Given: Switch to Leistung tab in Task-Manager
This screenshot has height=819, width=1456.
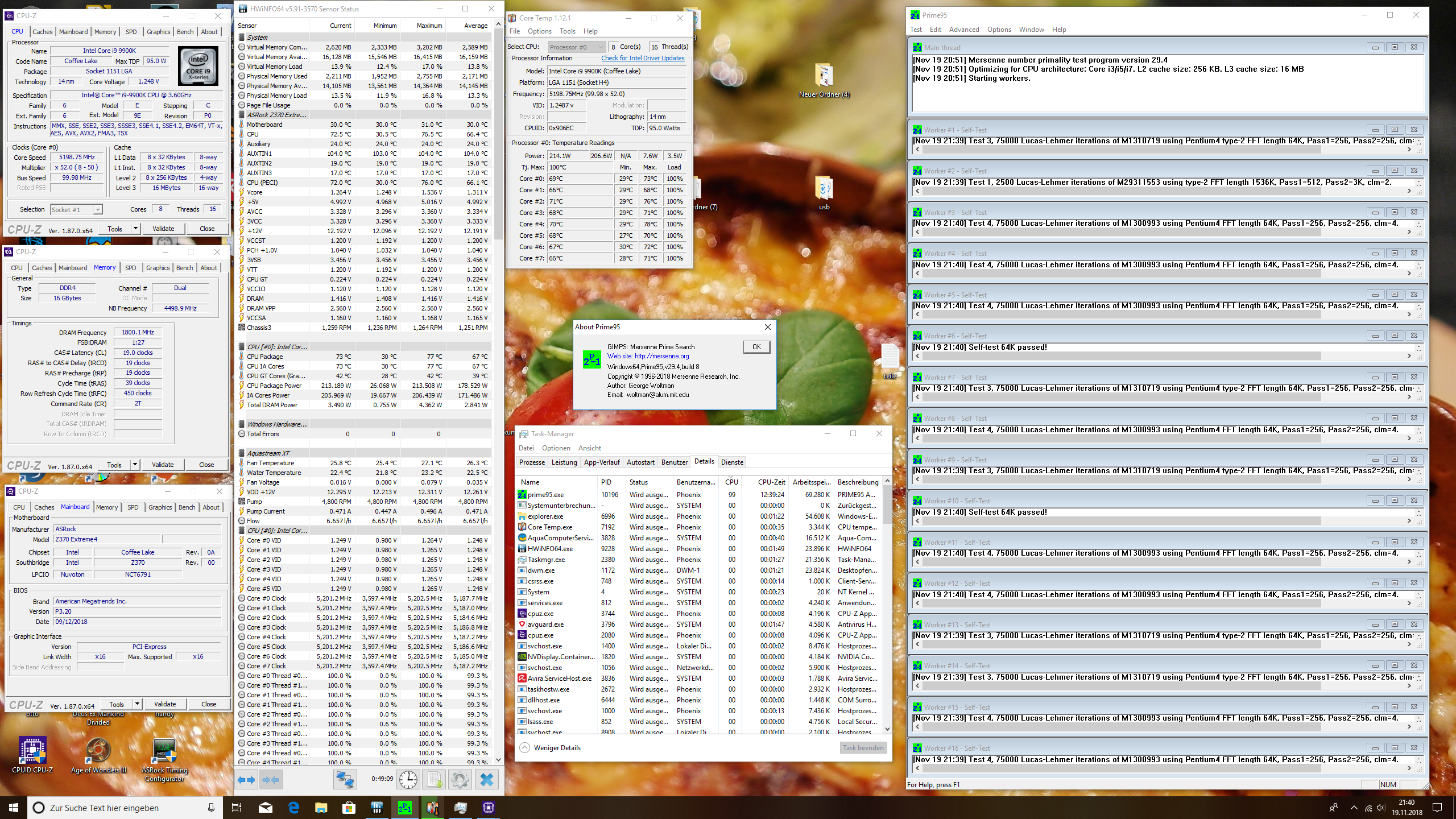Looking at the screenshot, I should click(564, 462).
